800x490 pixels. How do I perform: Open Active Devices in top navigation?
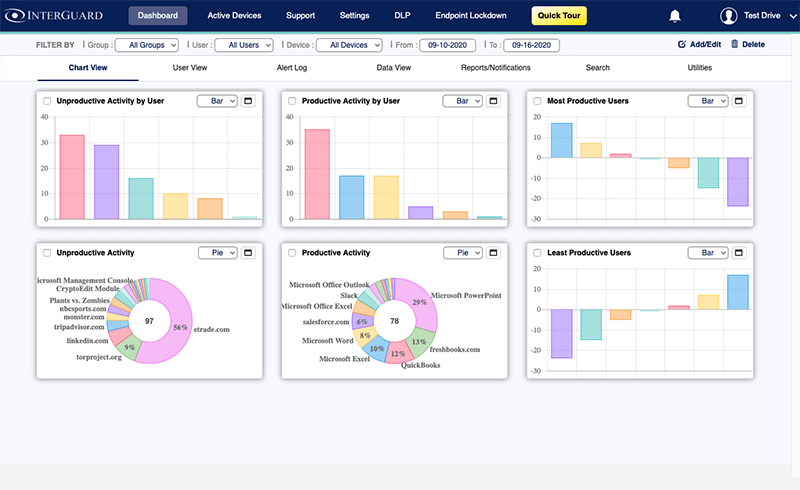234,16
